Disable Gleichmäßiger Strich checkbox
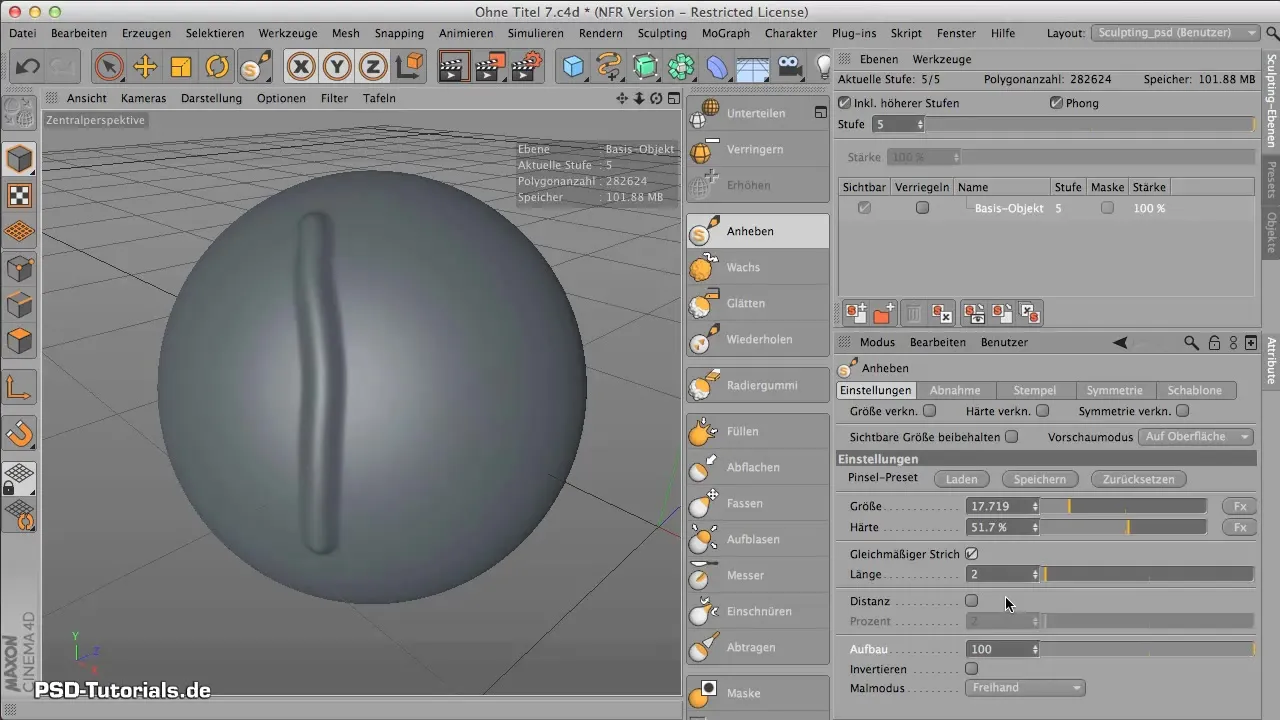The image size is (1280, 720). click(x=971, y=554)
